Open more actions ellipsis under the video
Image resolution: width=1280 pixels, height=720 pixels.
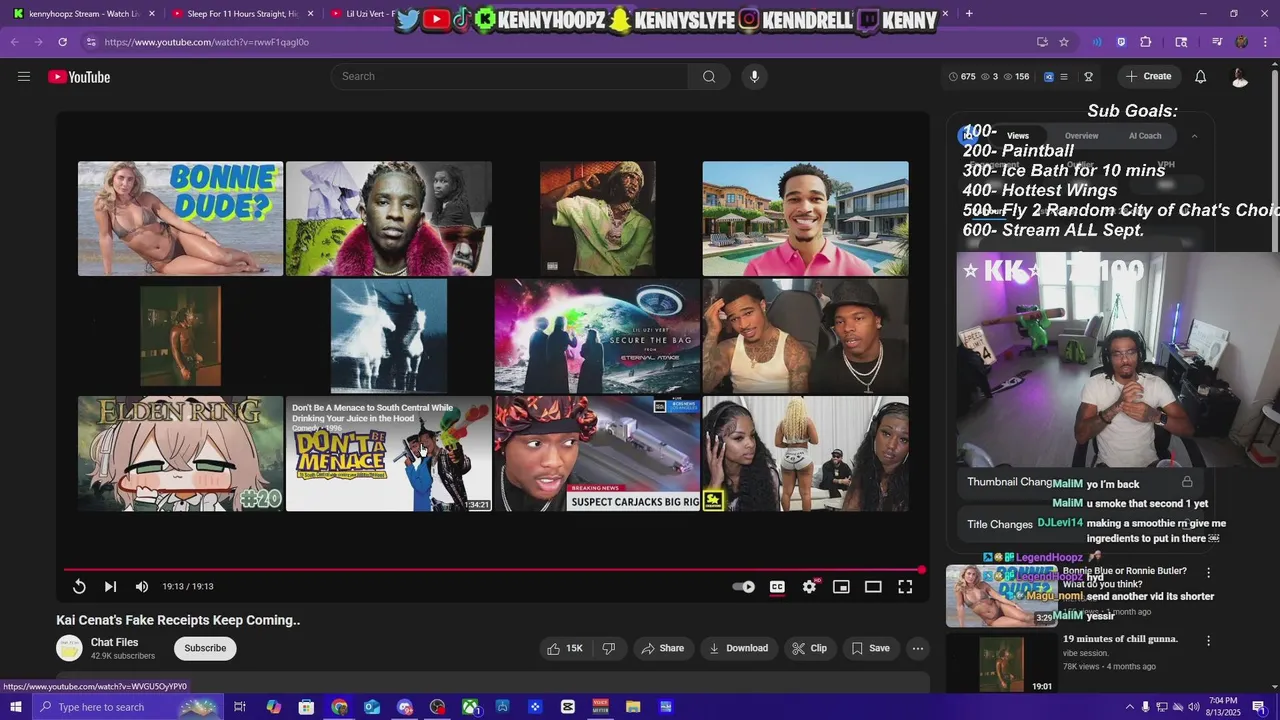click(917, 648)
